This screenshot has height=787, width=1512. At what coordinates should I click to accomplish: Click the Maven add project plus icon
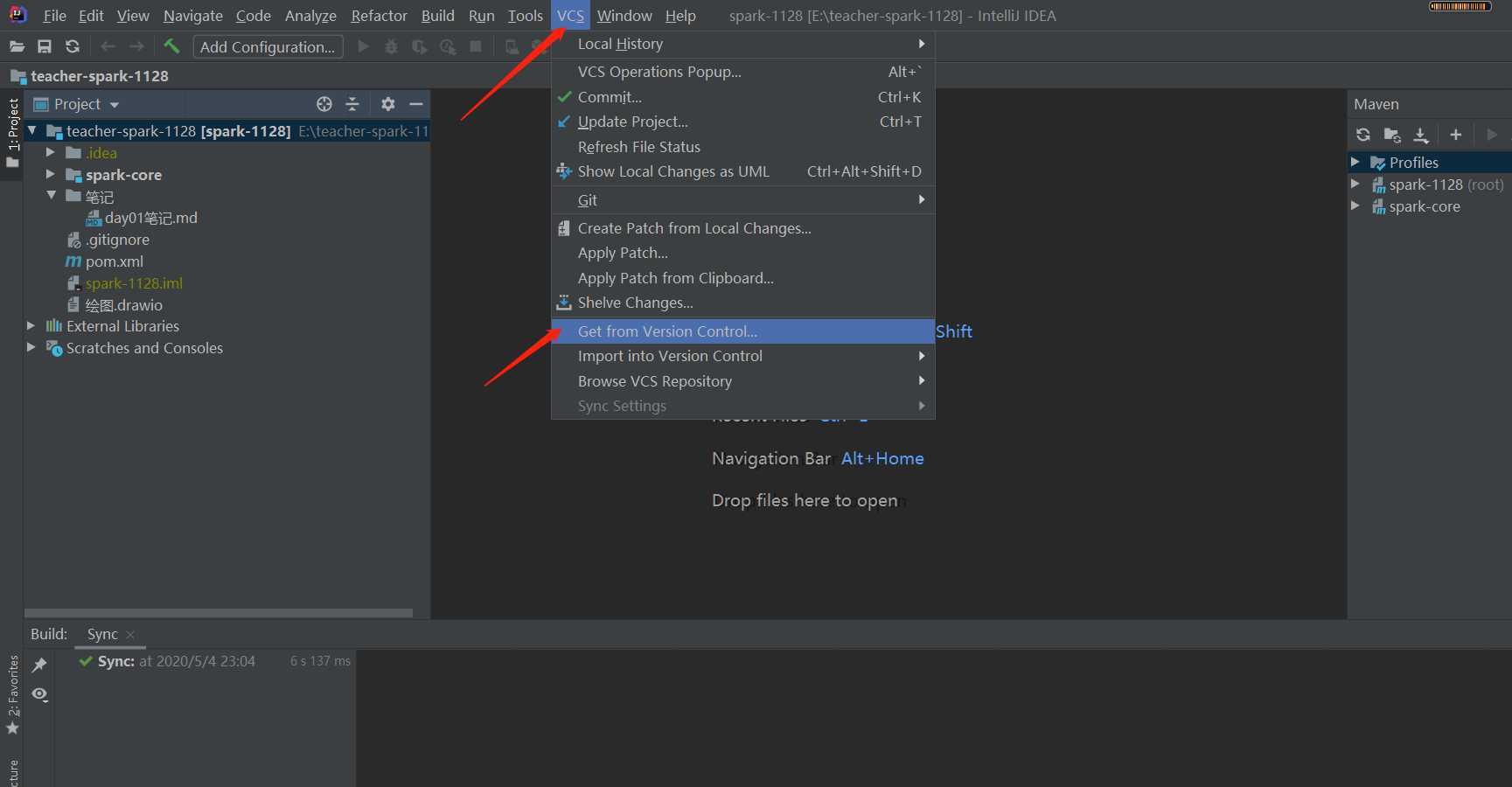(1456, 135)
